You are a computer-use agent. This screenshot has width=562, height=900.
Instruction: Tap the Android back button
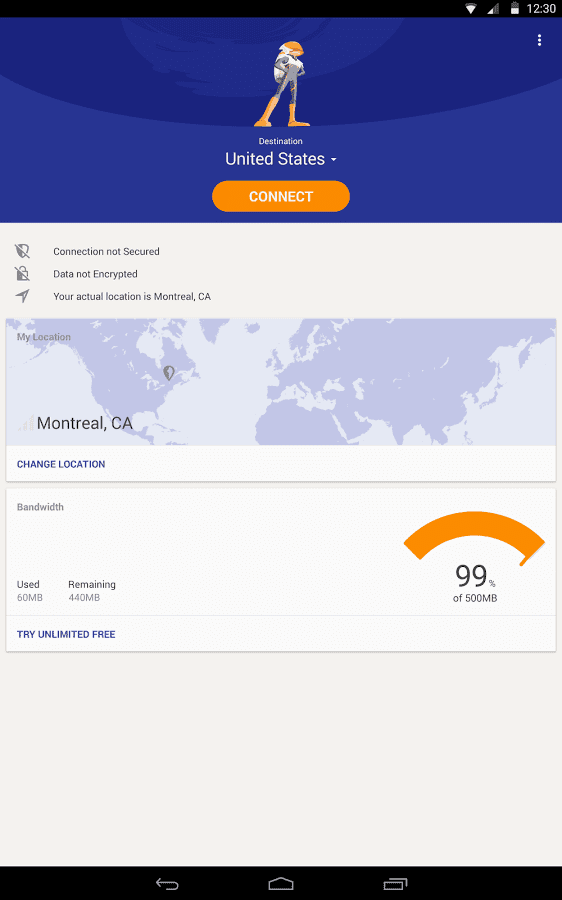167,884
